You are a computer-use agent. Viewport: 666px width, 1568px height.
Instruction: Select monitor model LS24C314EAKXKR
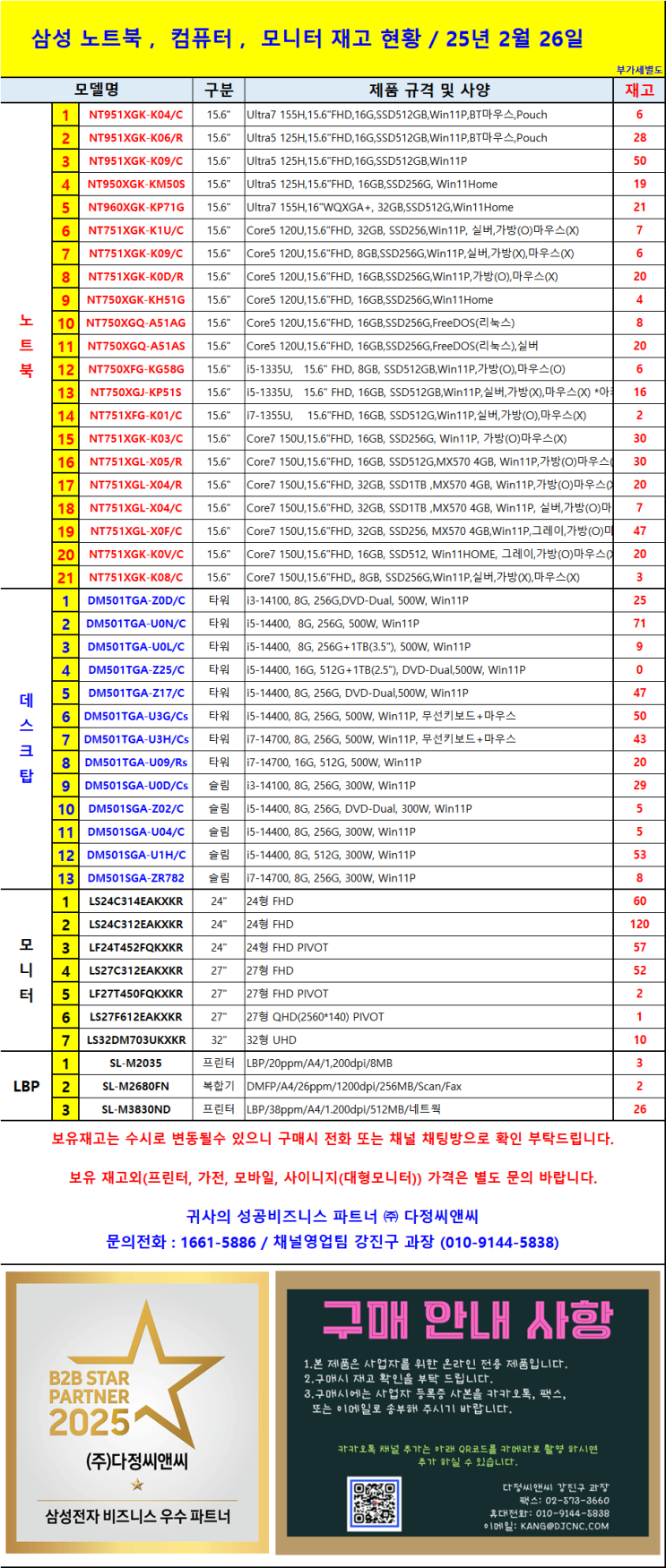click(x=135, y=901)
